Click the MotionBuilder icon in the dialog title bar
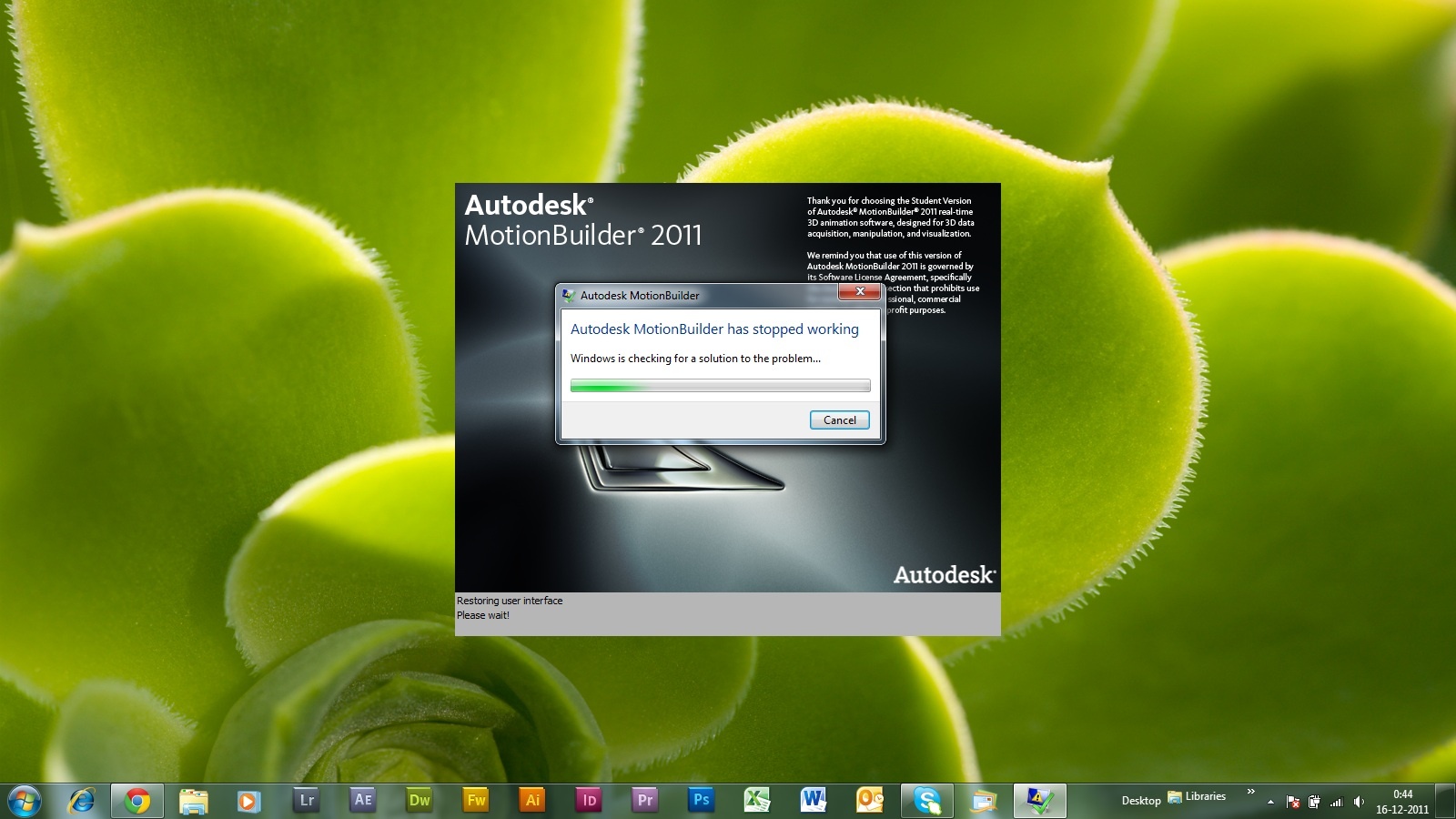 (569, 296)
